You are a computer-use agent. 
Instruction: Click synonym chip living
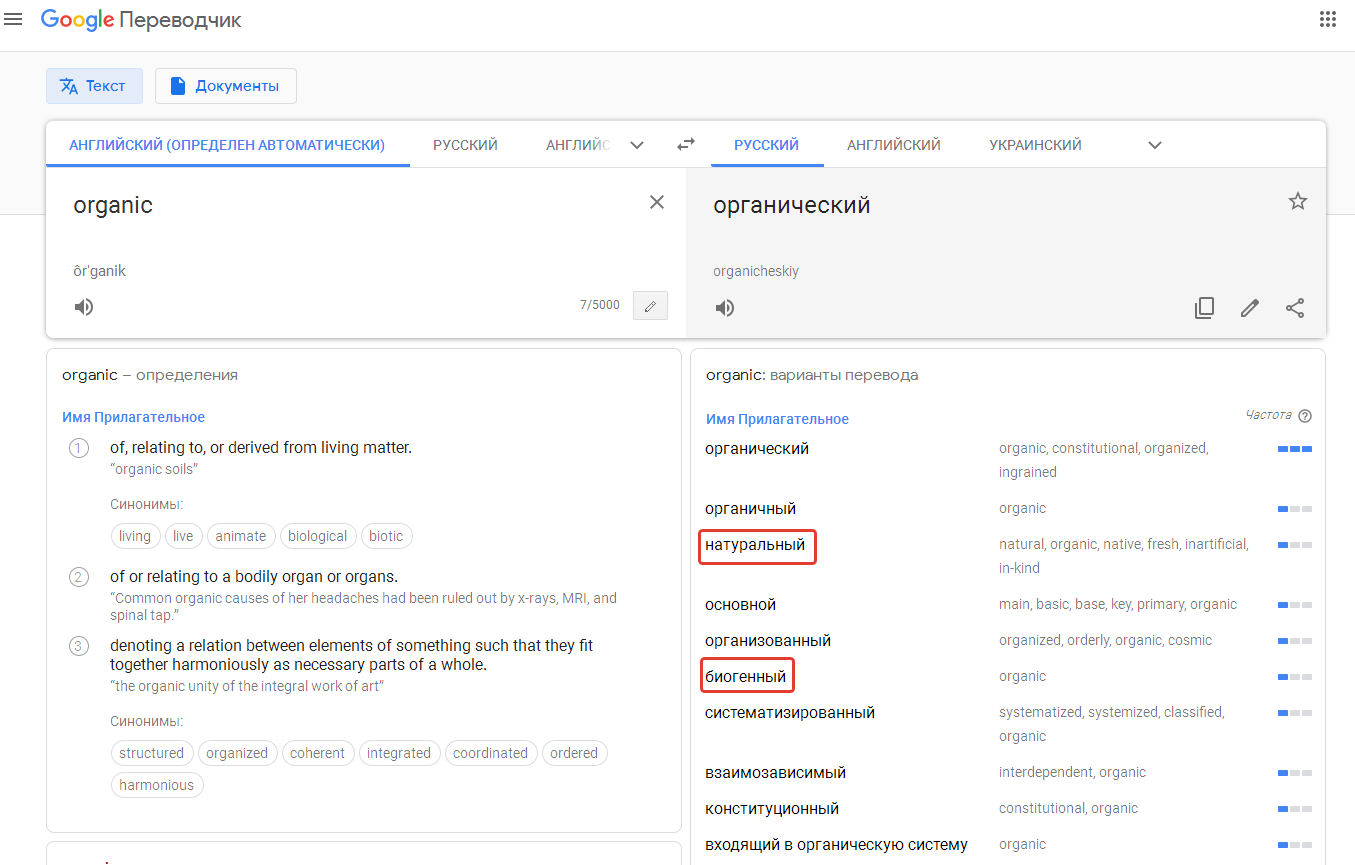(x=135, y=536)
